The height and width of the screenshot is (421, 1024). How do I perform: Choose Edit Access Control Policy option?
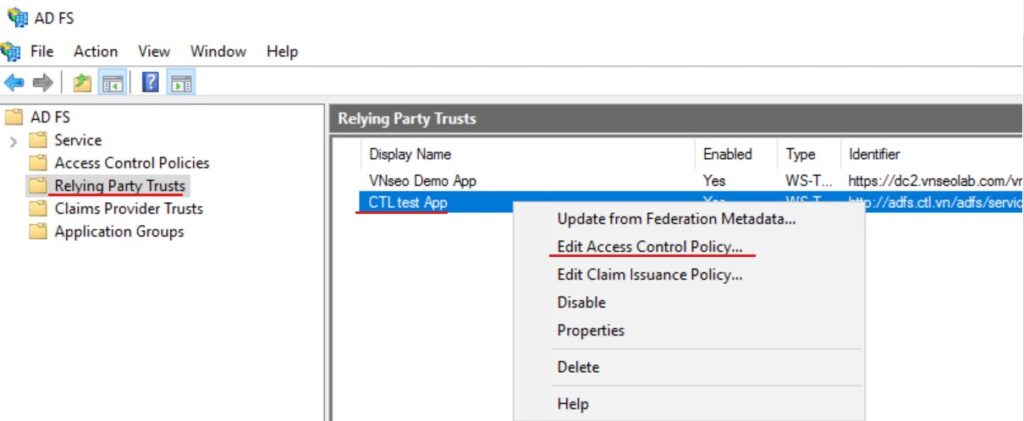(649, 246)
